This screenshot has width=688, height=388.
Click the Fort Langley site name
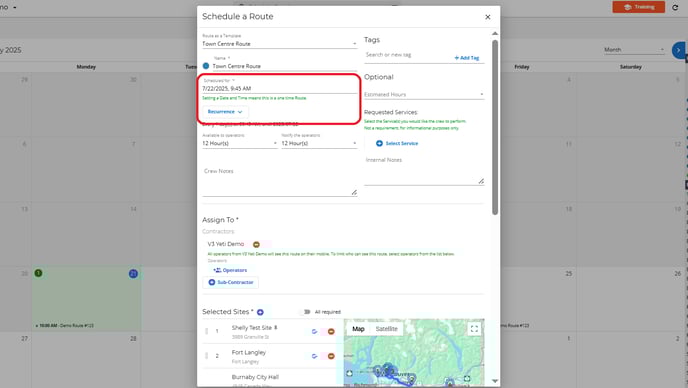tap(249, 352)
